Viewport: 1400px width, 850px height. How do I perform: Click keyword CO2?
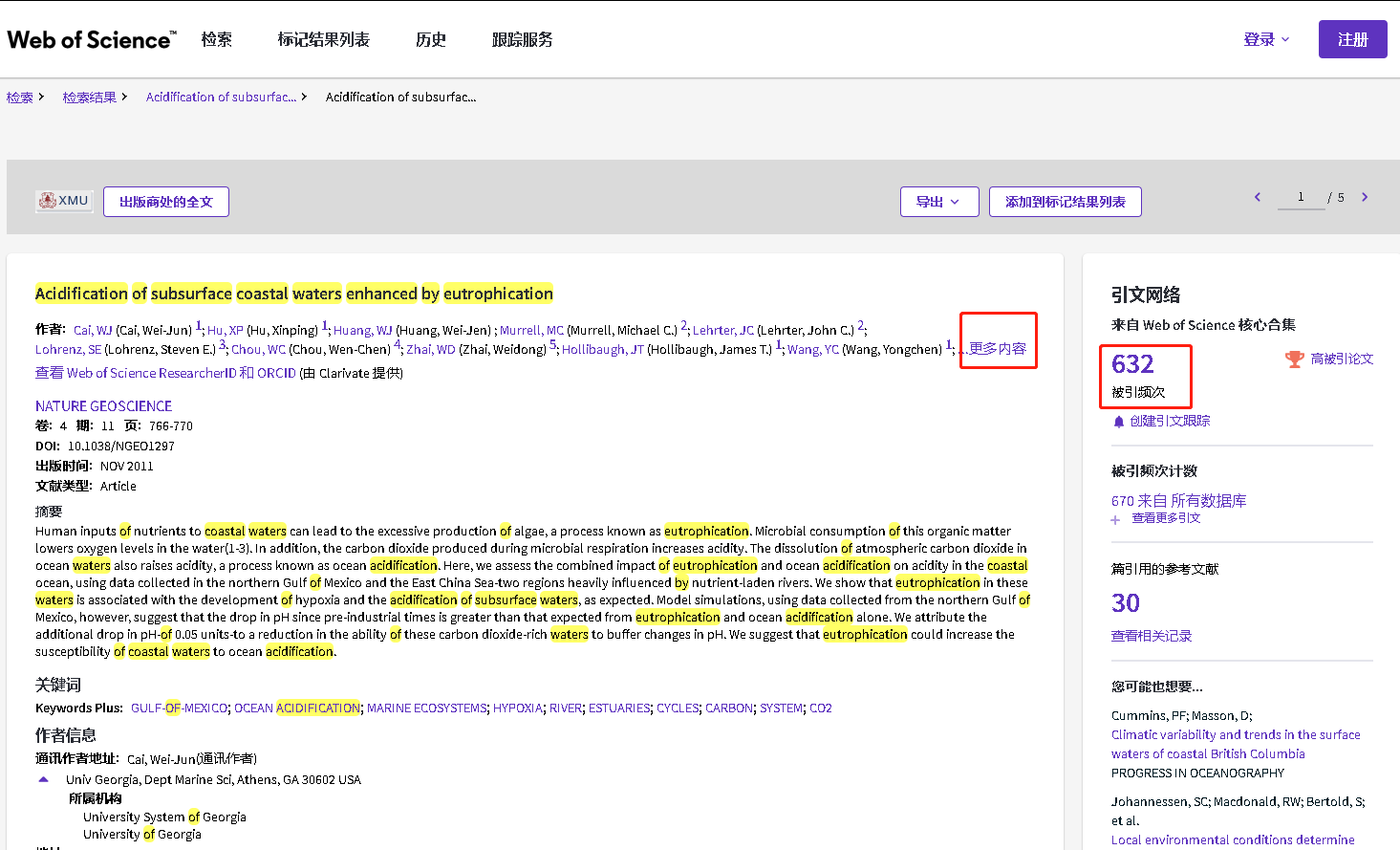tap(821, 708)
